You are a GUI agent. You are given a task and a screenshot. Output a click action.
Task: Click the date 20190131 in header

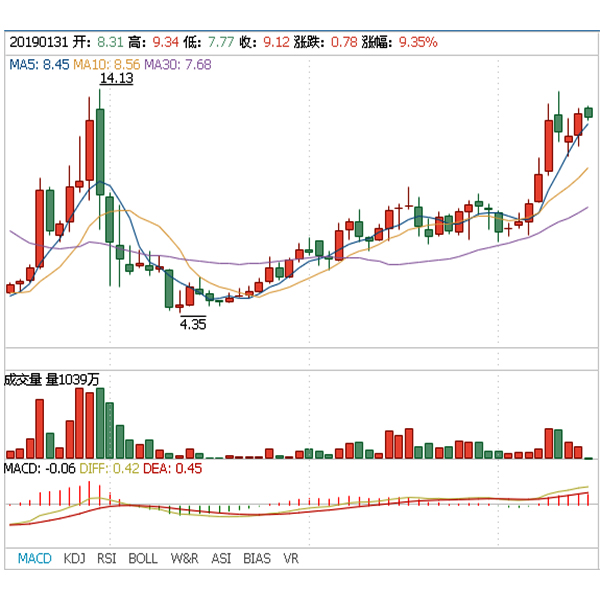(39, 43)
